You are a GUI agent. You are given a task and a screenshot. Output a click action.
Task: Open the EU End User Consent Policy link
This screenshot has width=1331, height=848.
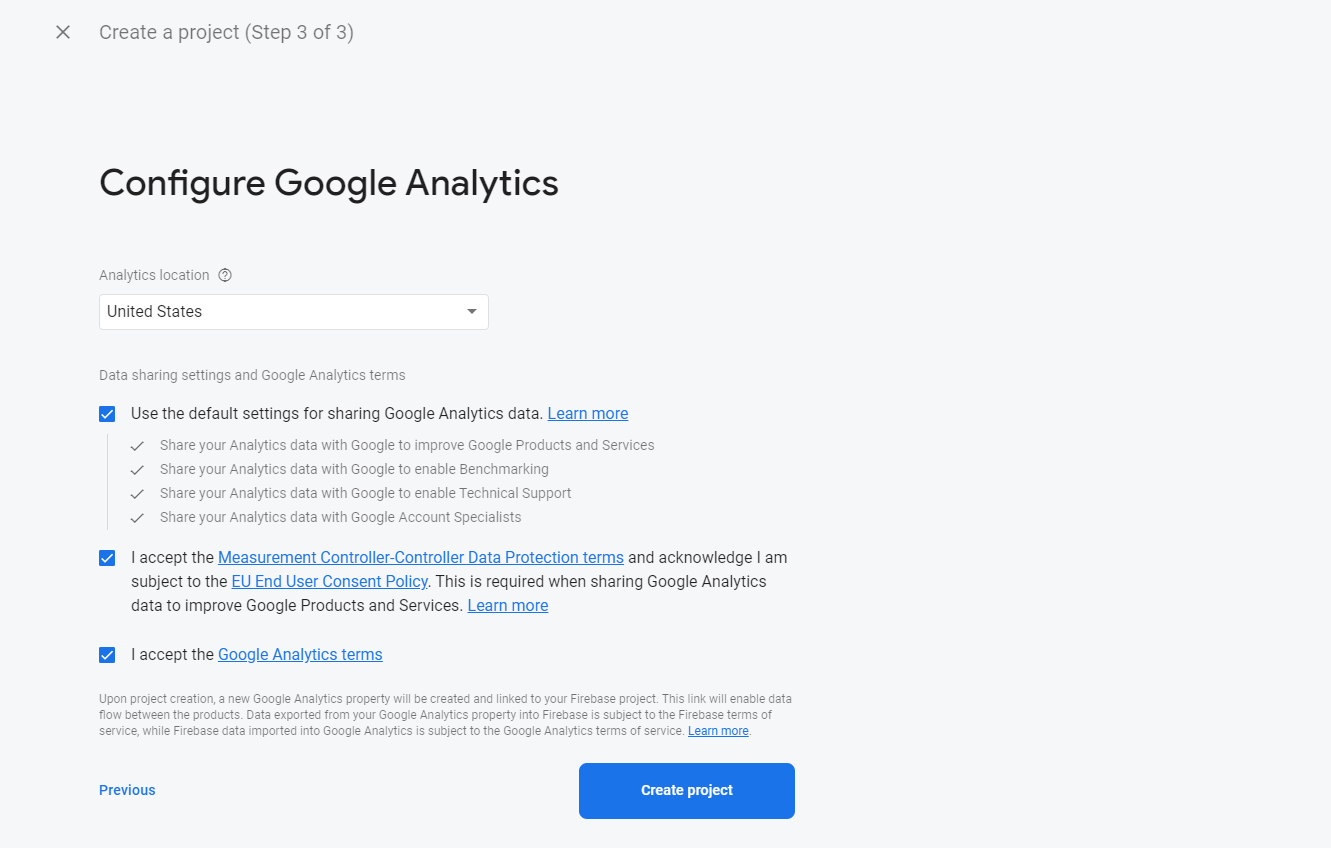(329, 582)
